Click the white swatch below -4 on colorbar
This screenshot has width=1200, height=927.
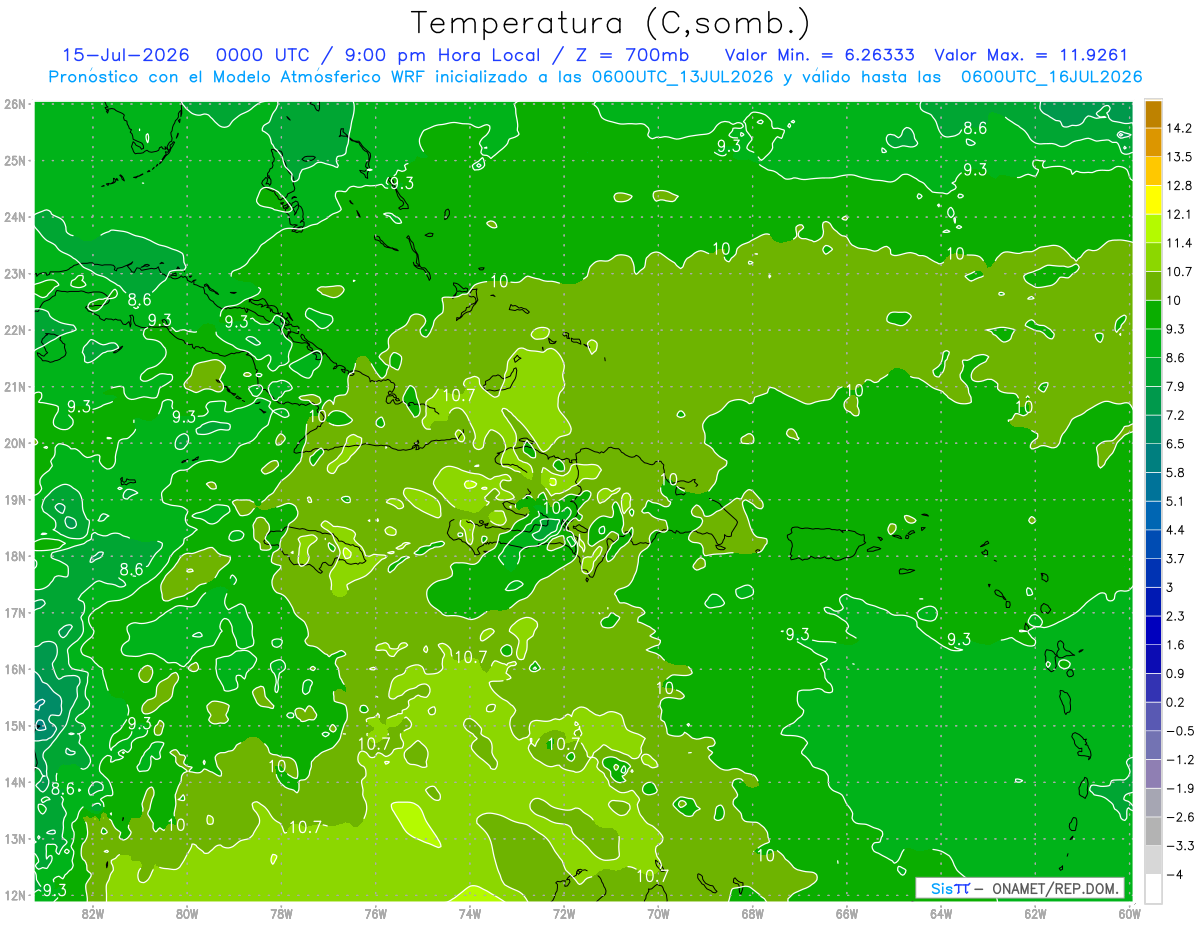(1153, 888)
